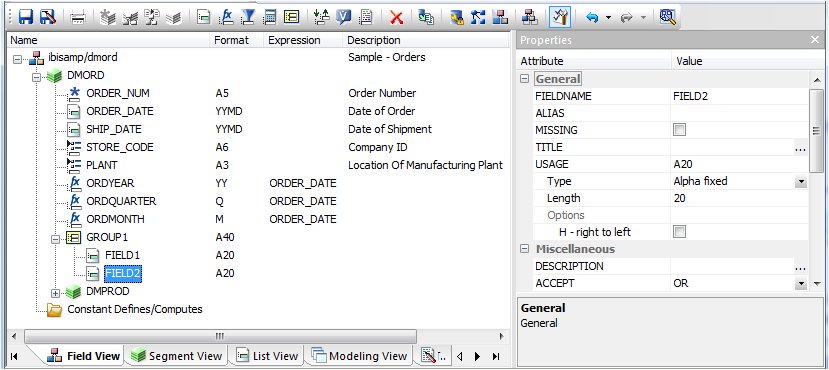
Task: Select the ORDER_NUM field row
Action: coord(118,93)
